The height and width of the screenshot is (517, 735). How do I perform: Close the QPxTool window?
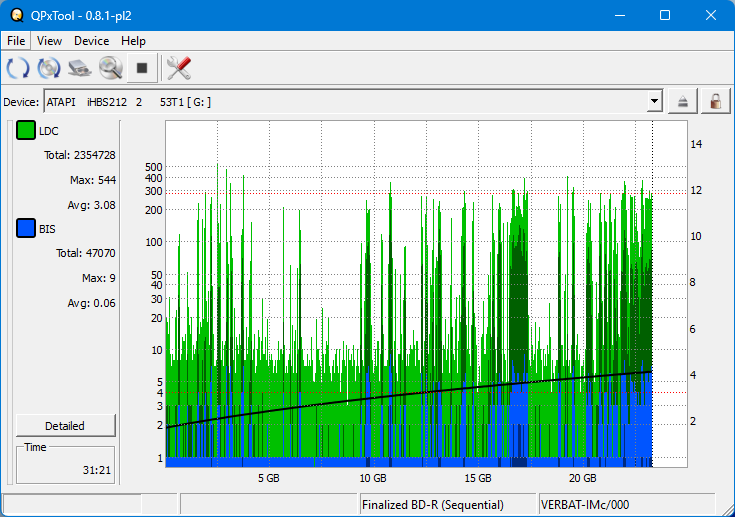(711, 15)
